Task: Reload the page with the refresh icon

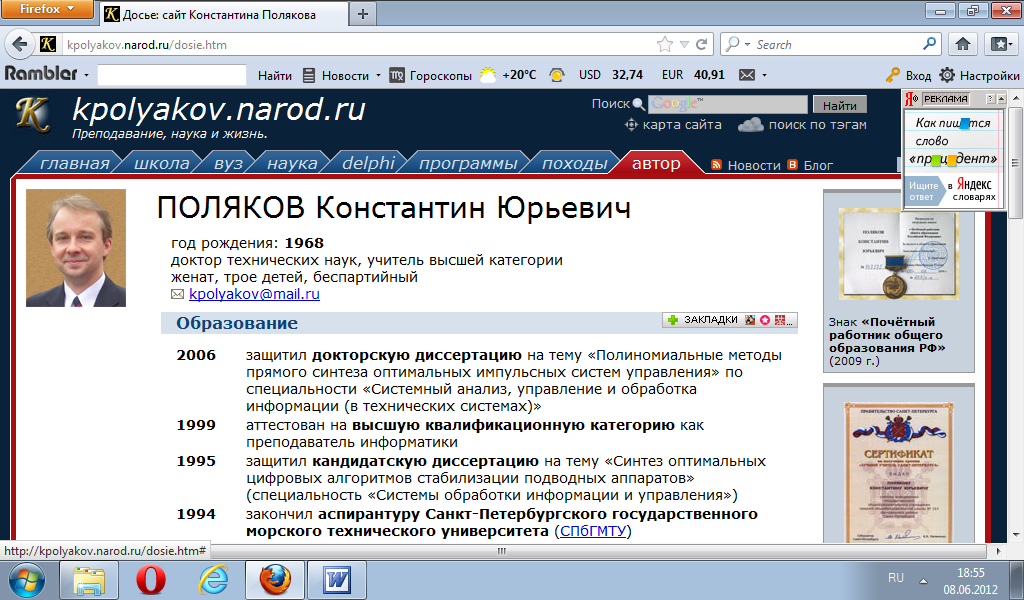Action: [701, 44]
